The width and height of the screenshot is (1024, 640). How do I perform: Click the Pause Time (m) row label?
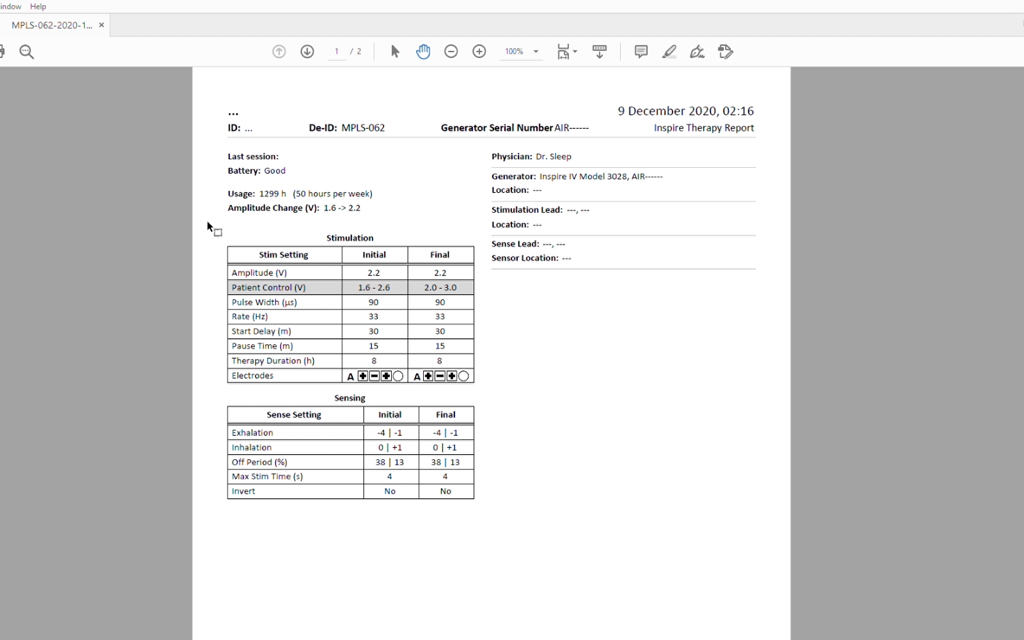[263, 346]
